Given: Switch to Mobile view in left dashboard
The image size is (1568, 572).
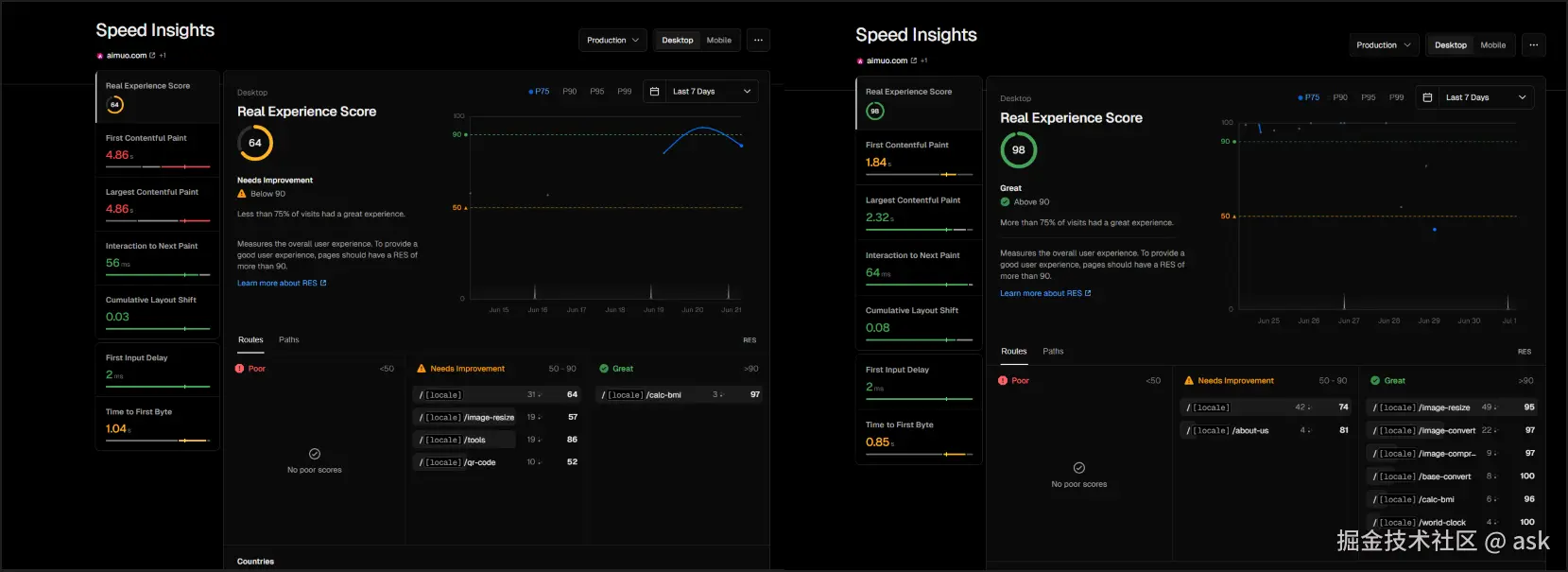Looking at the screenshot, I should pos(719,40).
